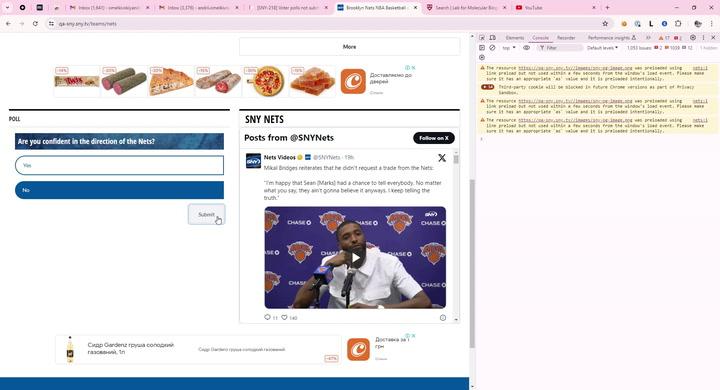Toggle the device toolbar icon in DevTools
This screenshot has width=720, height=390.
pos(492,38)
